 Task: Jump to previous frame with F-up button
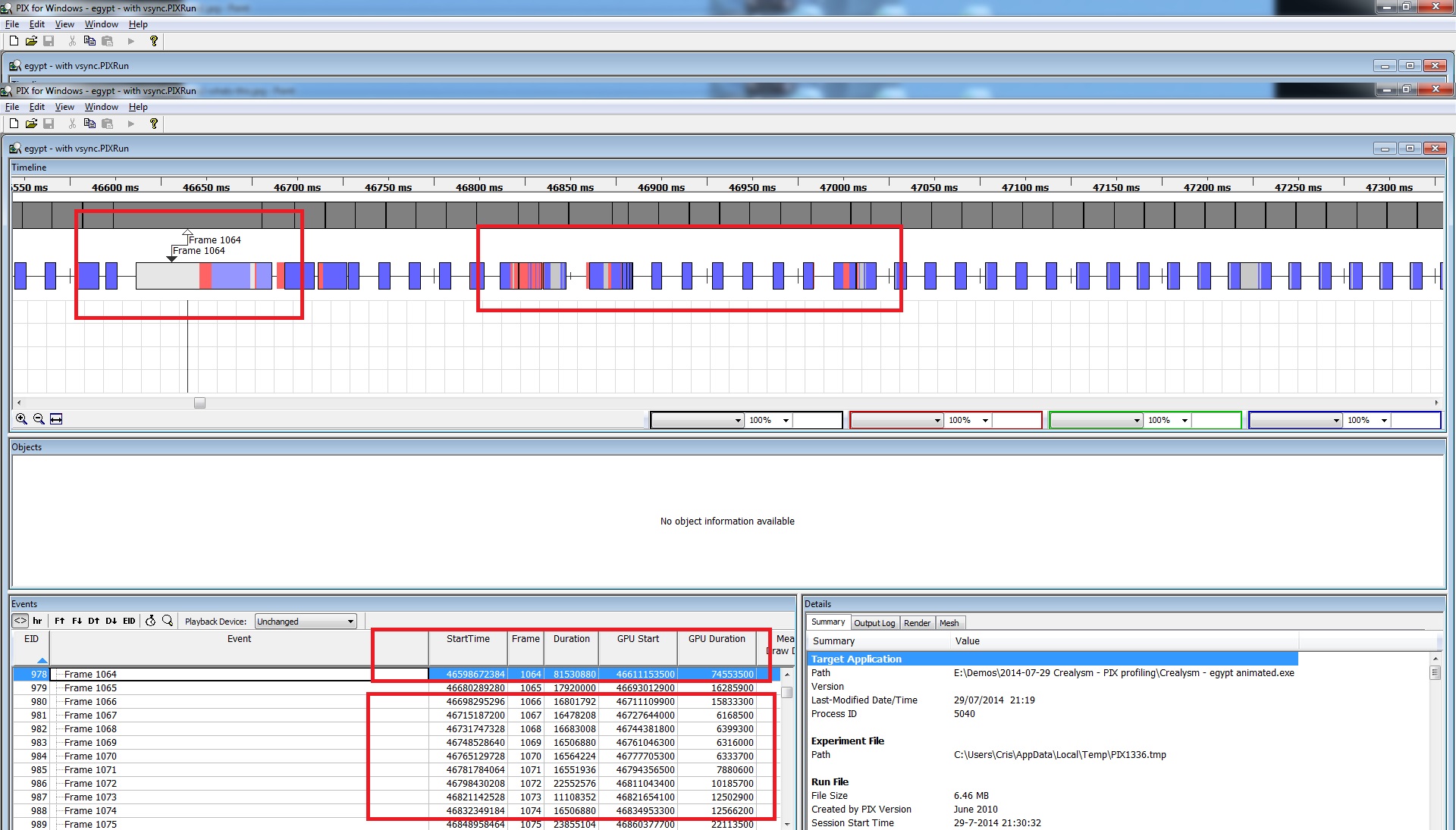click(x=60, y=621)
